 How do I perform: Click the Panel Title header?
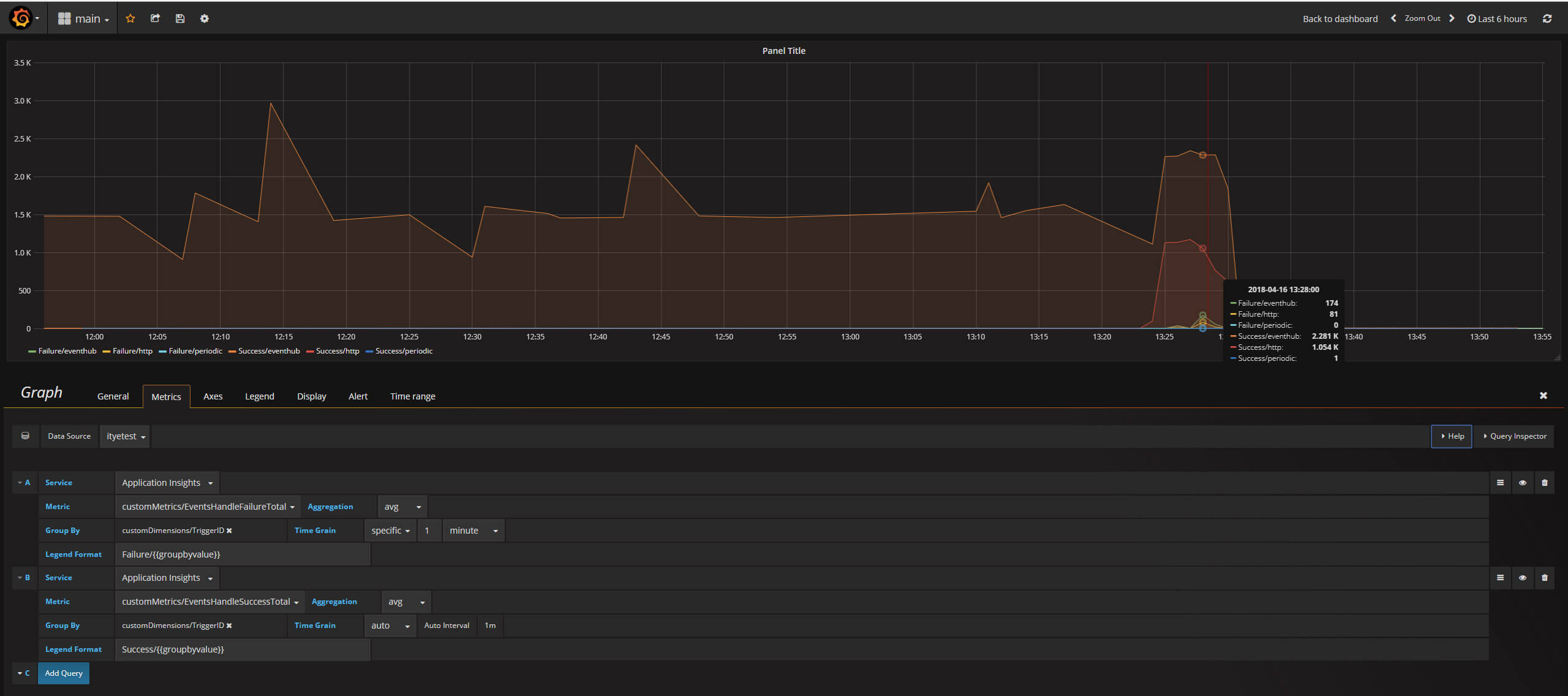784,51
